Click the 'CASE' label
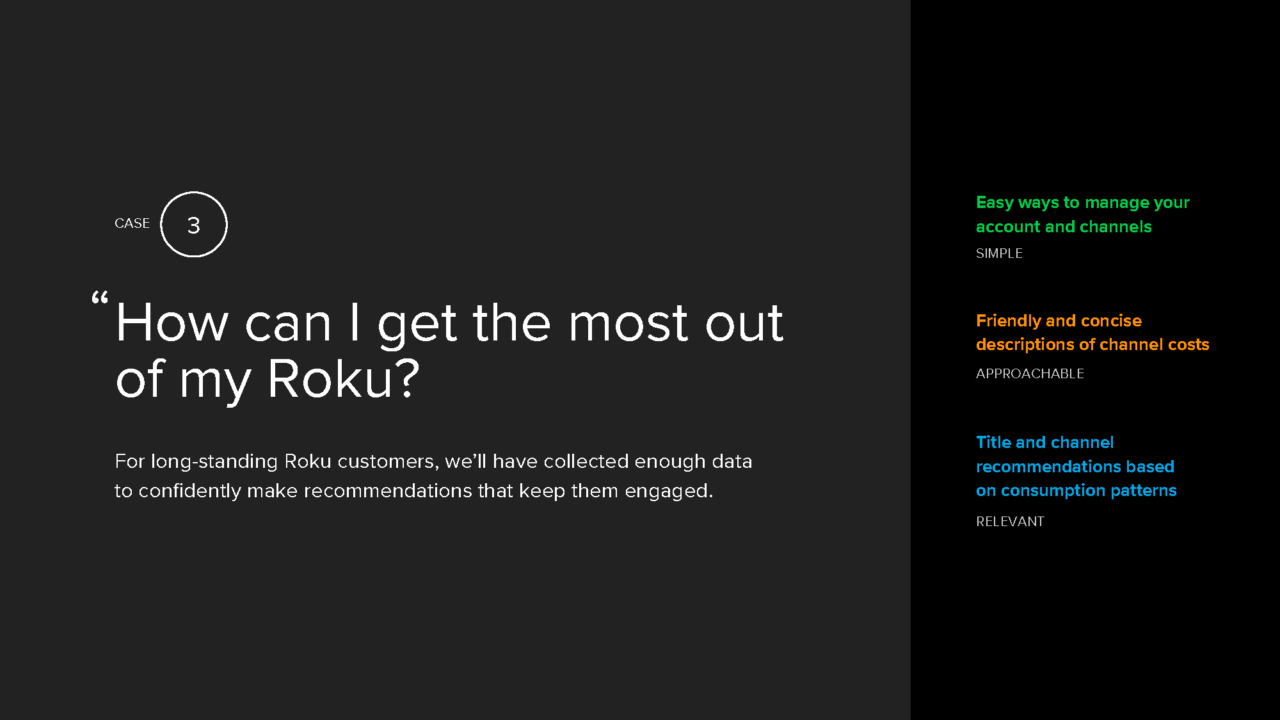Viewport: 1280px width, 720px height. click(132, 224)
